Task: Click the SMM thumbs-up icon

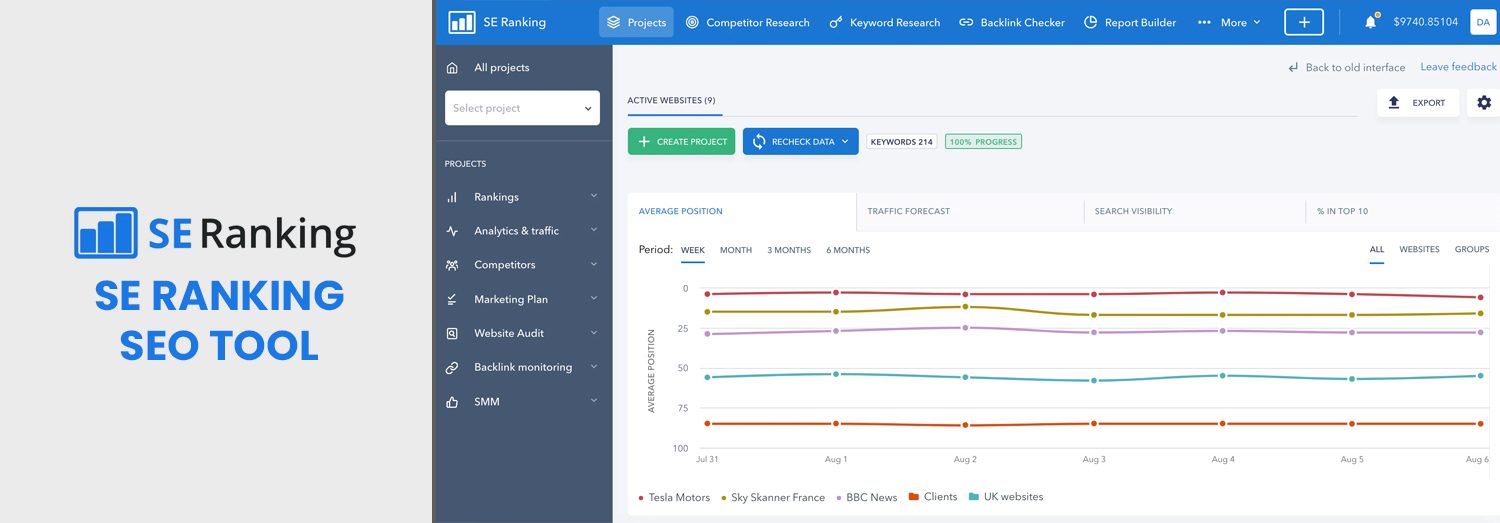Action: coord(452,402)
